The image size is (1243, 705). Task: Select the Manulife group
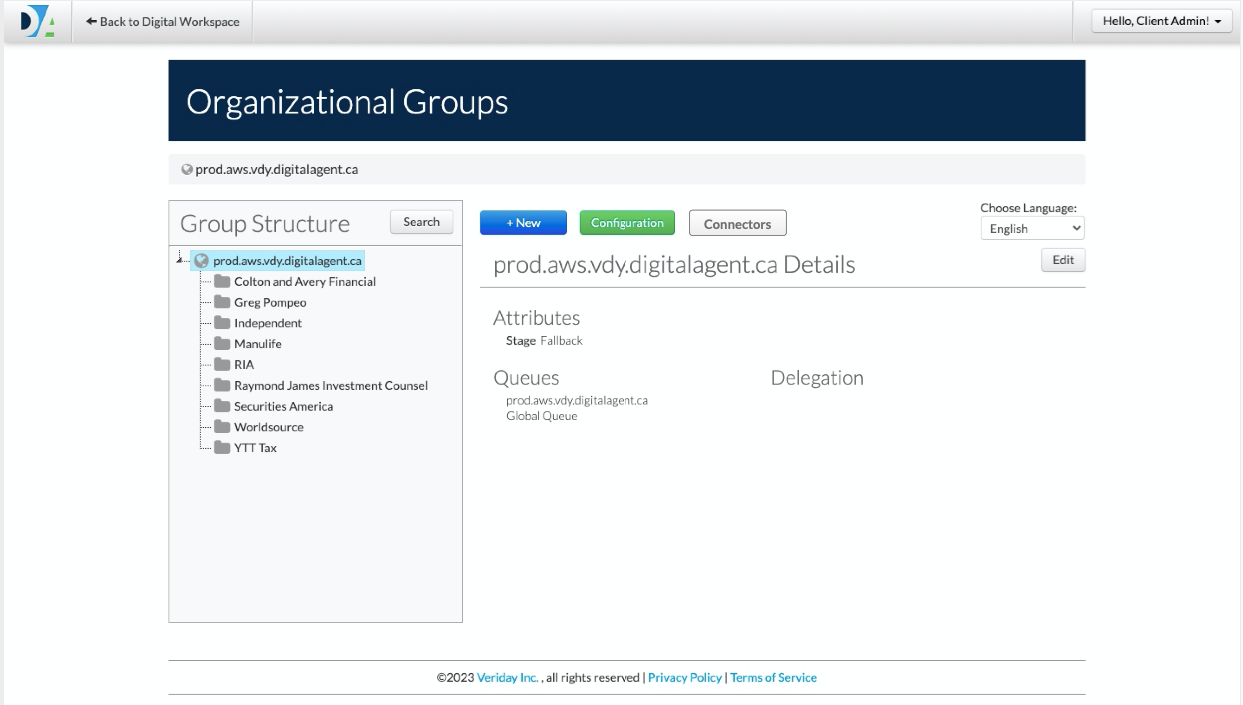tap(258, 344)
